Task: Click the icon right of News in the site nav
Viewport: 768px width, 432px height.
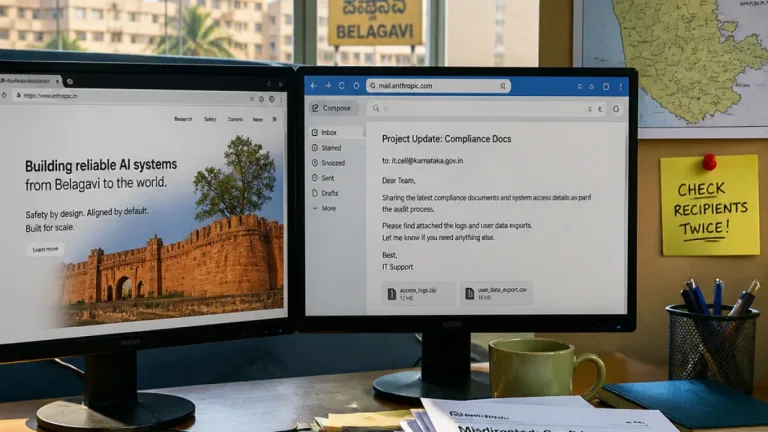Action: 274,120
